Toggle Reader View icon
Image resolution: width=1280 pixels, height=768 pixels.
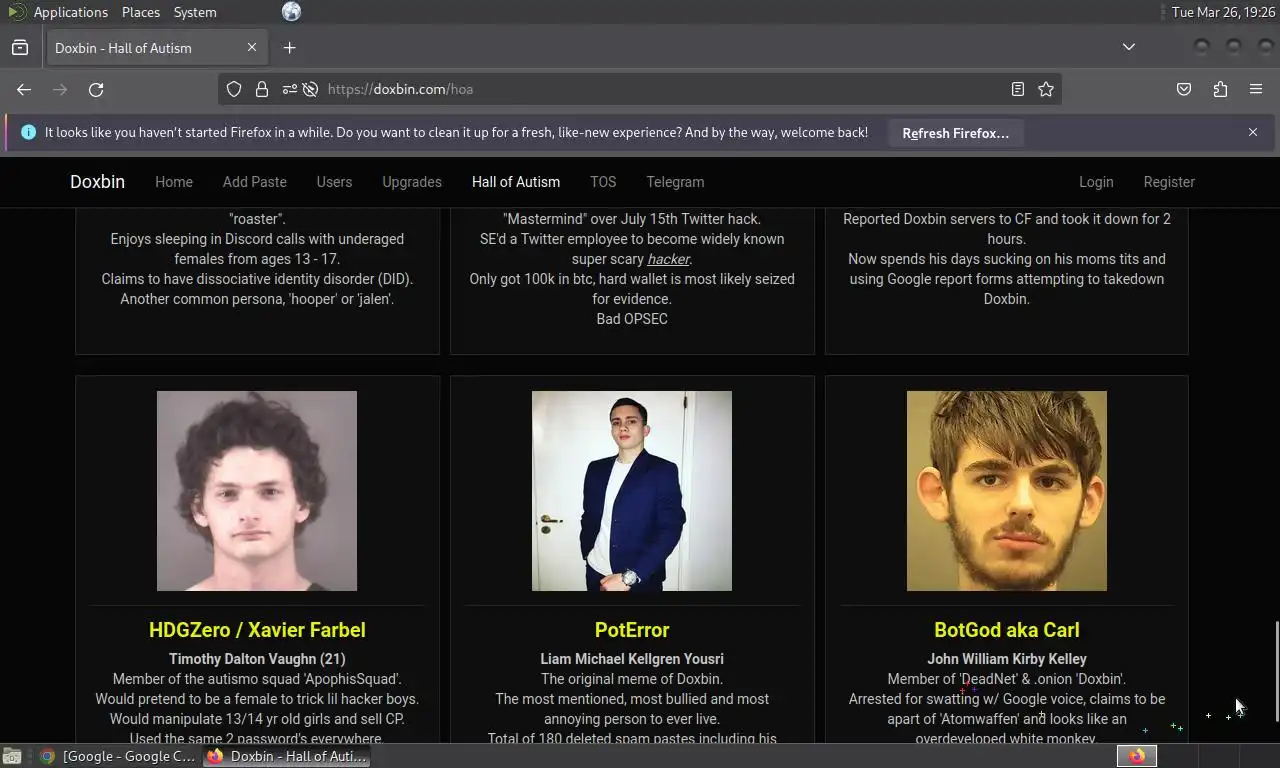point(1018,89)
